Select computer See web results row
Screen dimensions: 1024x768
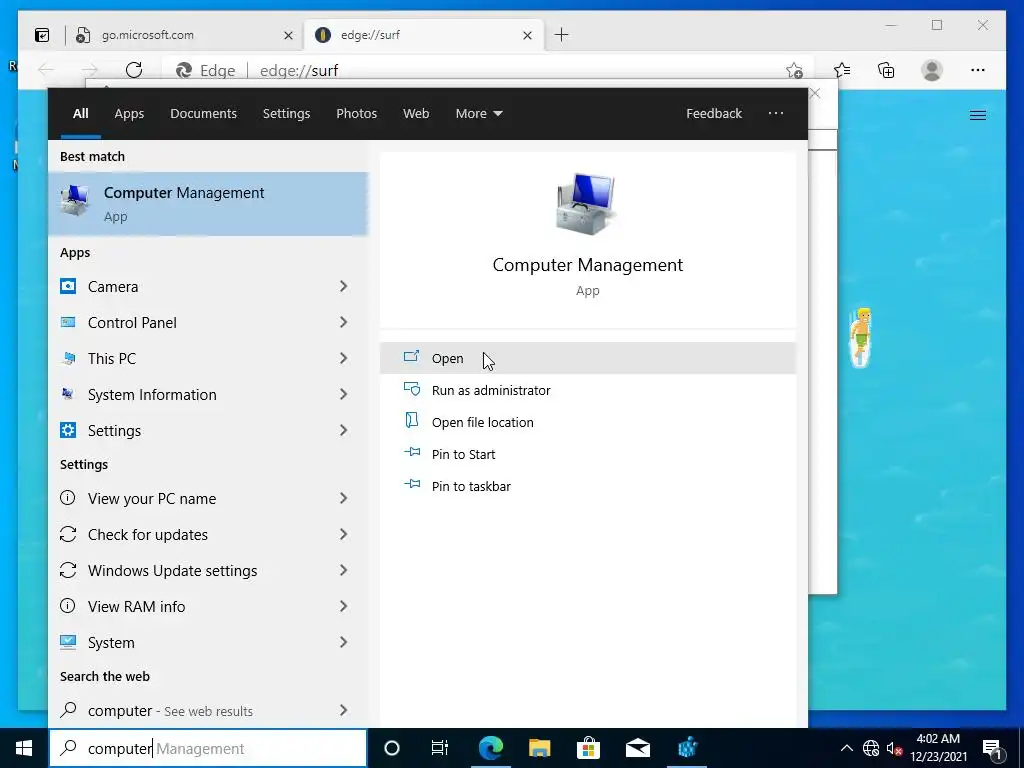click(x=208, y=710)
